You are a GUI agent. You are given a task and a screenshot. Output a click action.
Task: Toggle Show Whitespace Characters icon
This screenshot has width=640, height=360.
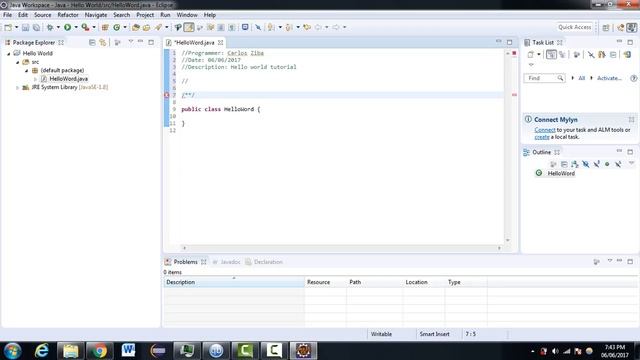tap(232, 27)
